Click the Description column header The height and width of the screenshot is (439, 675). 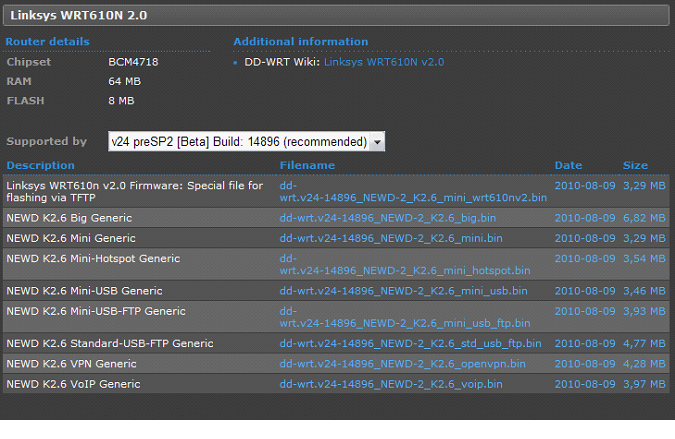pos(40,165)
